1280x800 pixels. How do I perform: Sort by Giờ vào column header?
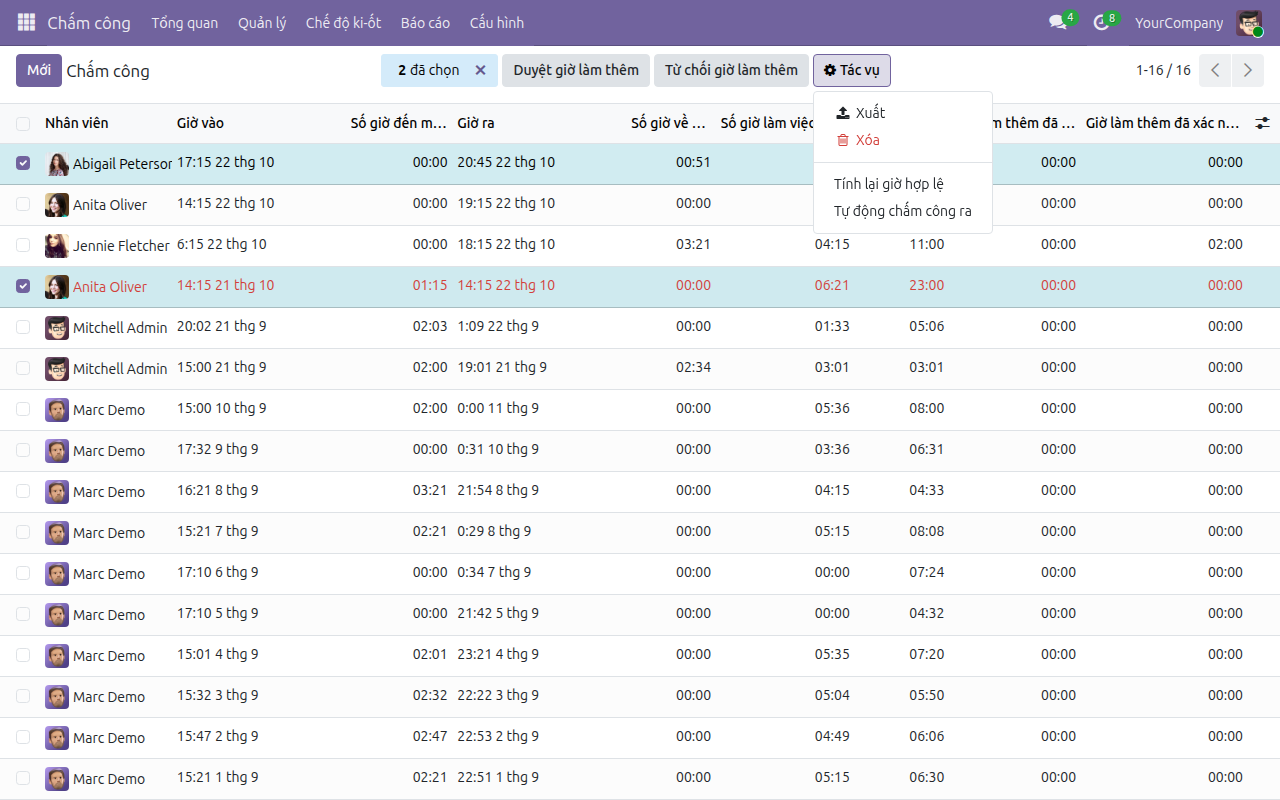pyautogui.click(x=200, y=123)
